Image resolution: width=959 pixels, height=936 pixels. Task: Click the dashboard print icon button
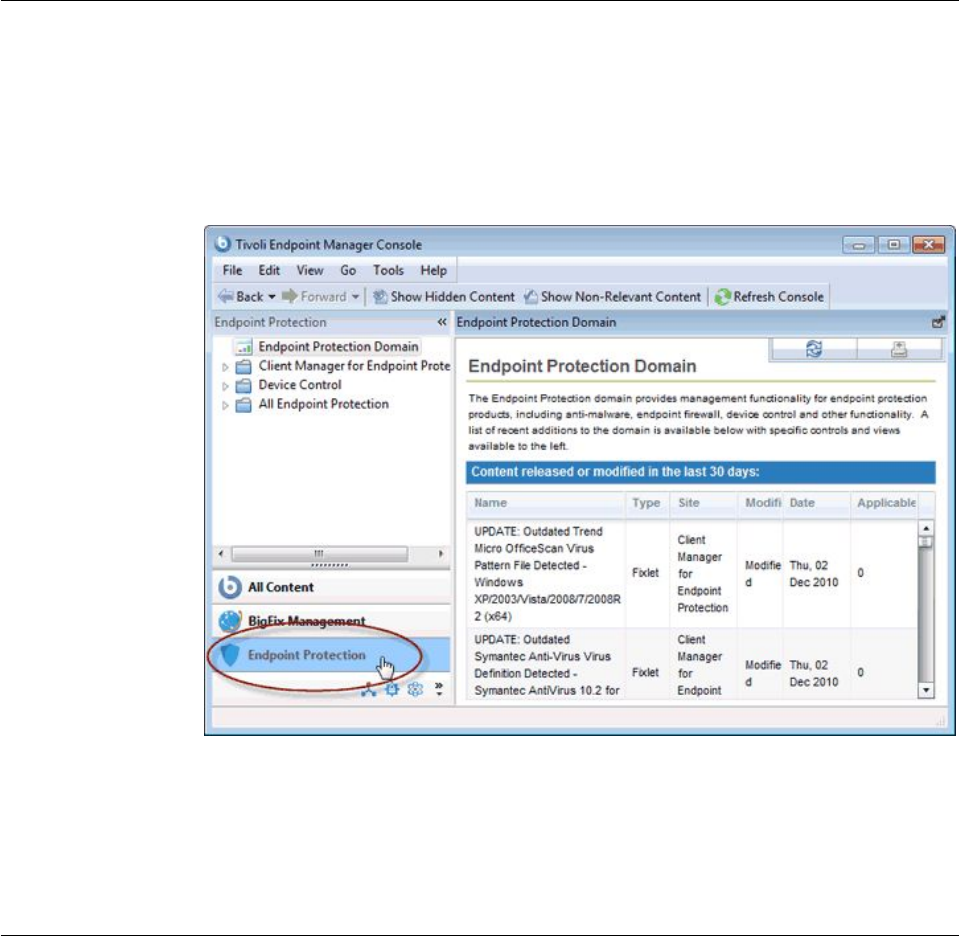(898, 349)
